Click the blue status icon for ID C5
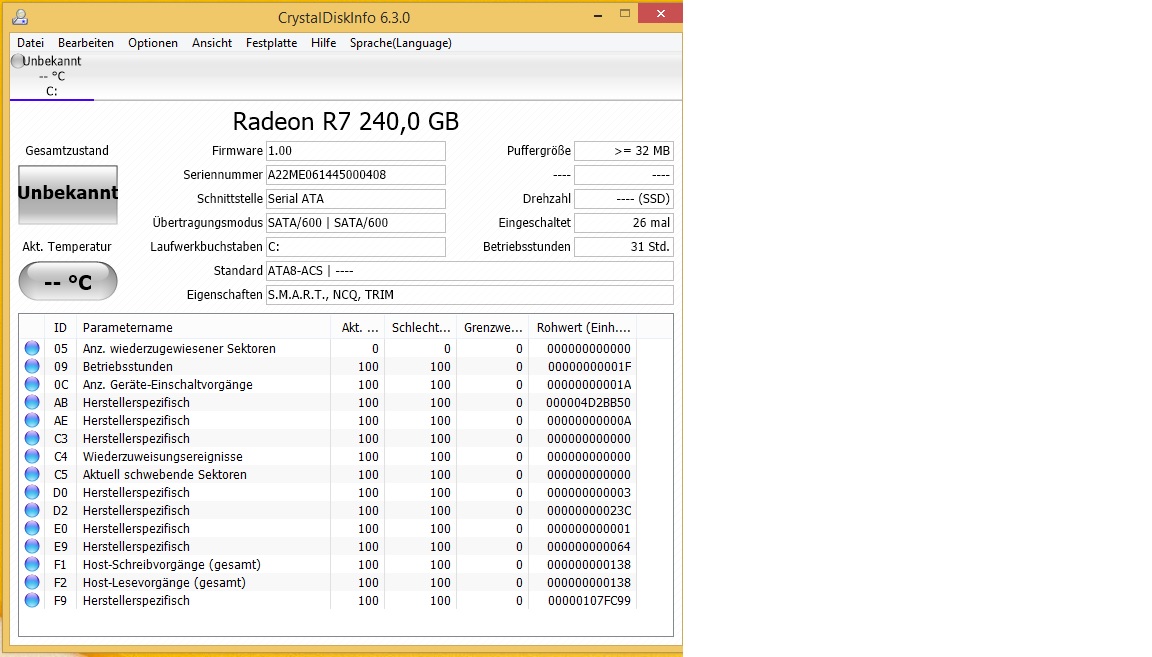Viewport: 1152px width, 657px height. pos(32,474)
